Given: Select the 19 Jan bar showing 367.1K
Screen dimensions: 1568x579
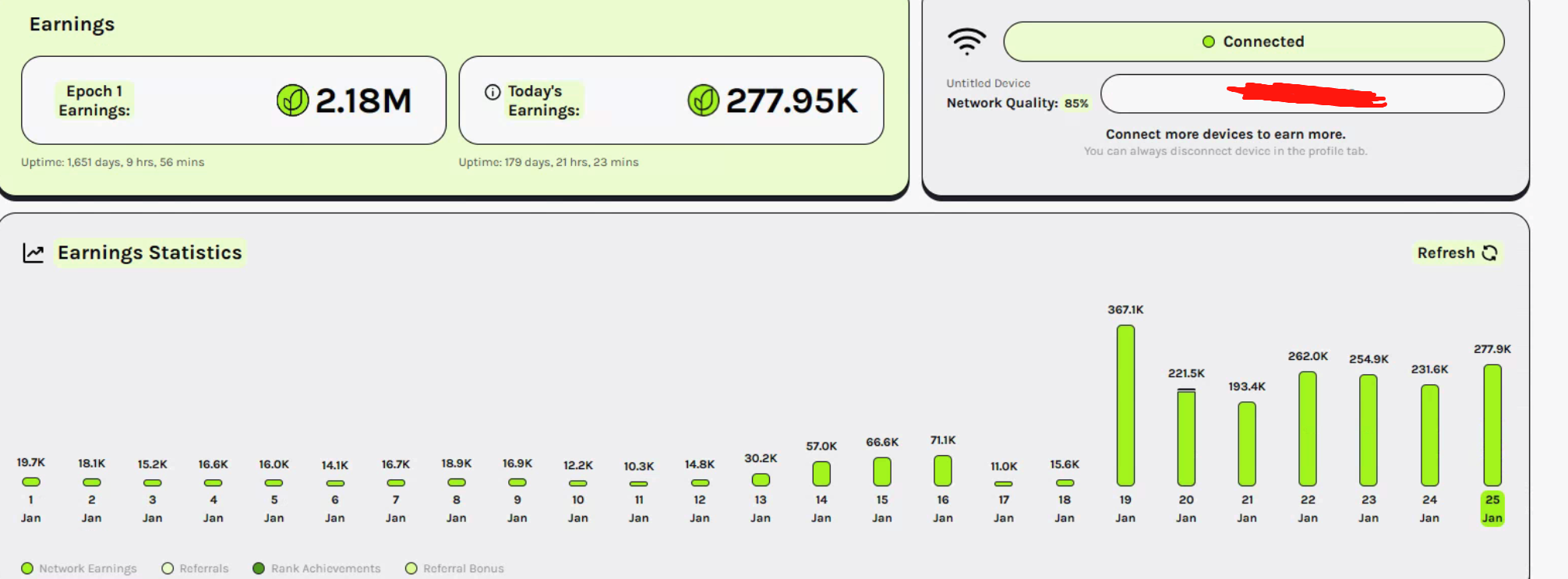Looking at the screenshot, I should click(1125, 405).
